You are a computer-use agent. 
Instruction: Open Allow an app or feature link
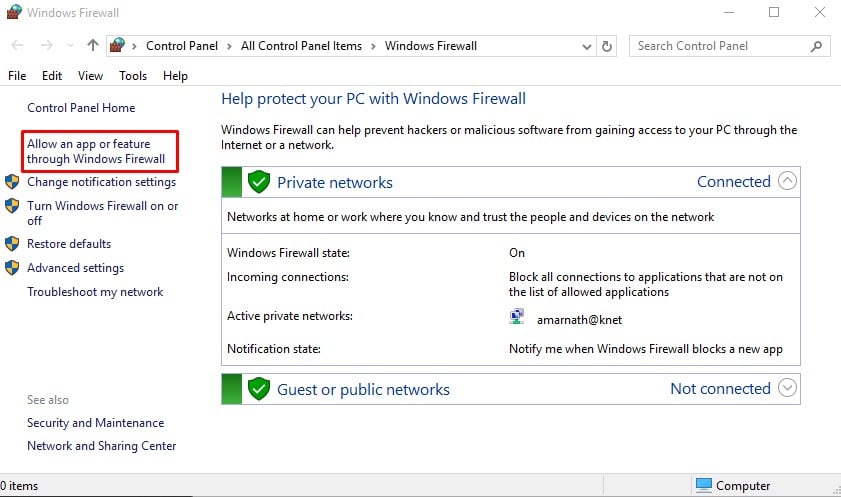[x=96, y=151]
